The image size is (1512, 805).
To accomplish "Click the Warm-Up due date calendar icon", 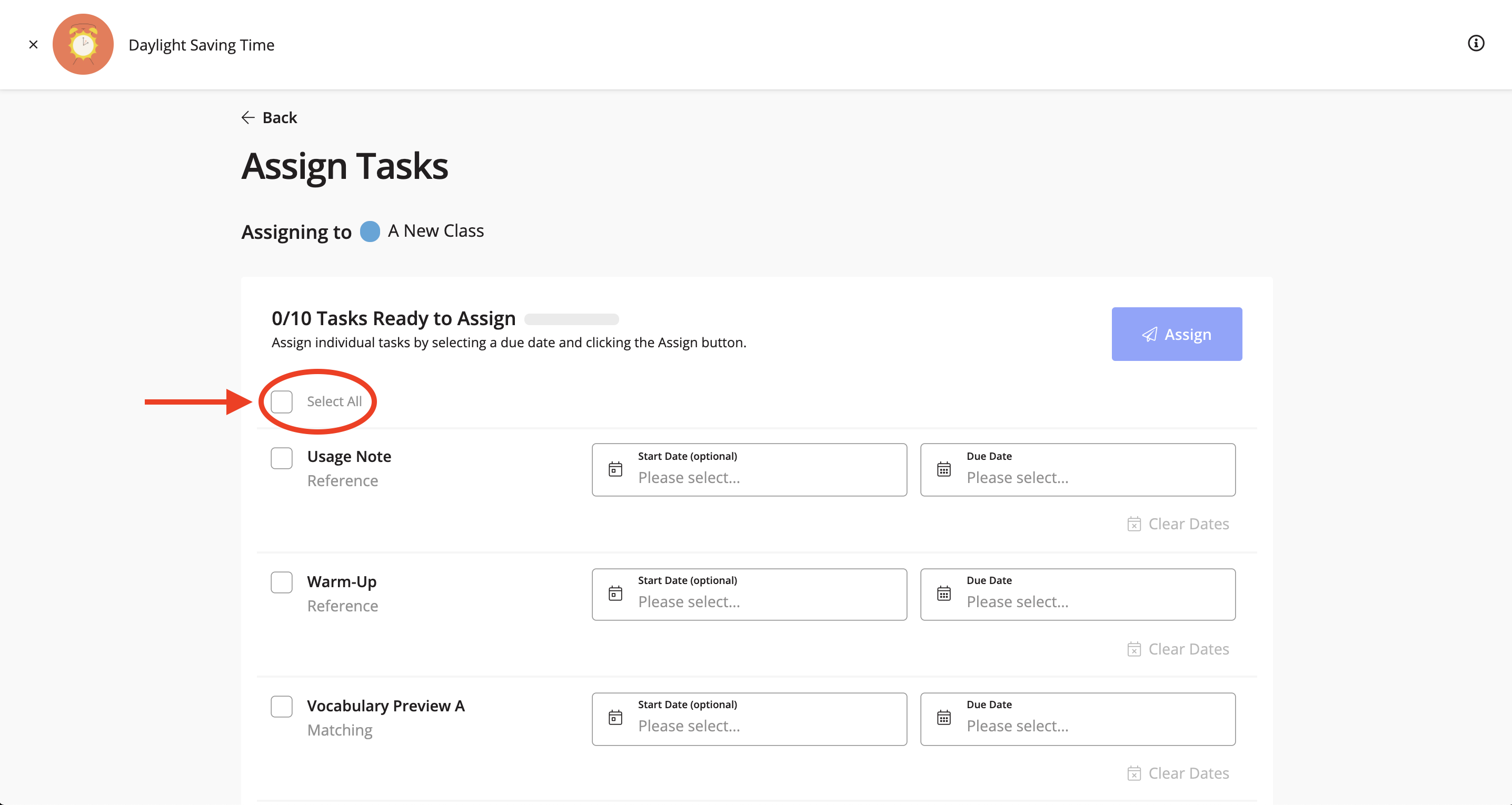I will [x=944, y=594].
